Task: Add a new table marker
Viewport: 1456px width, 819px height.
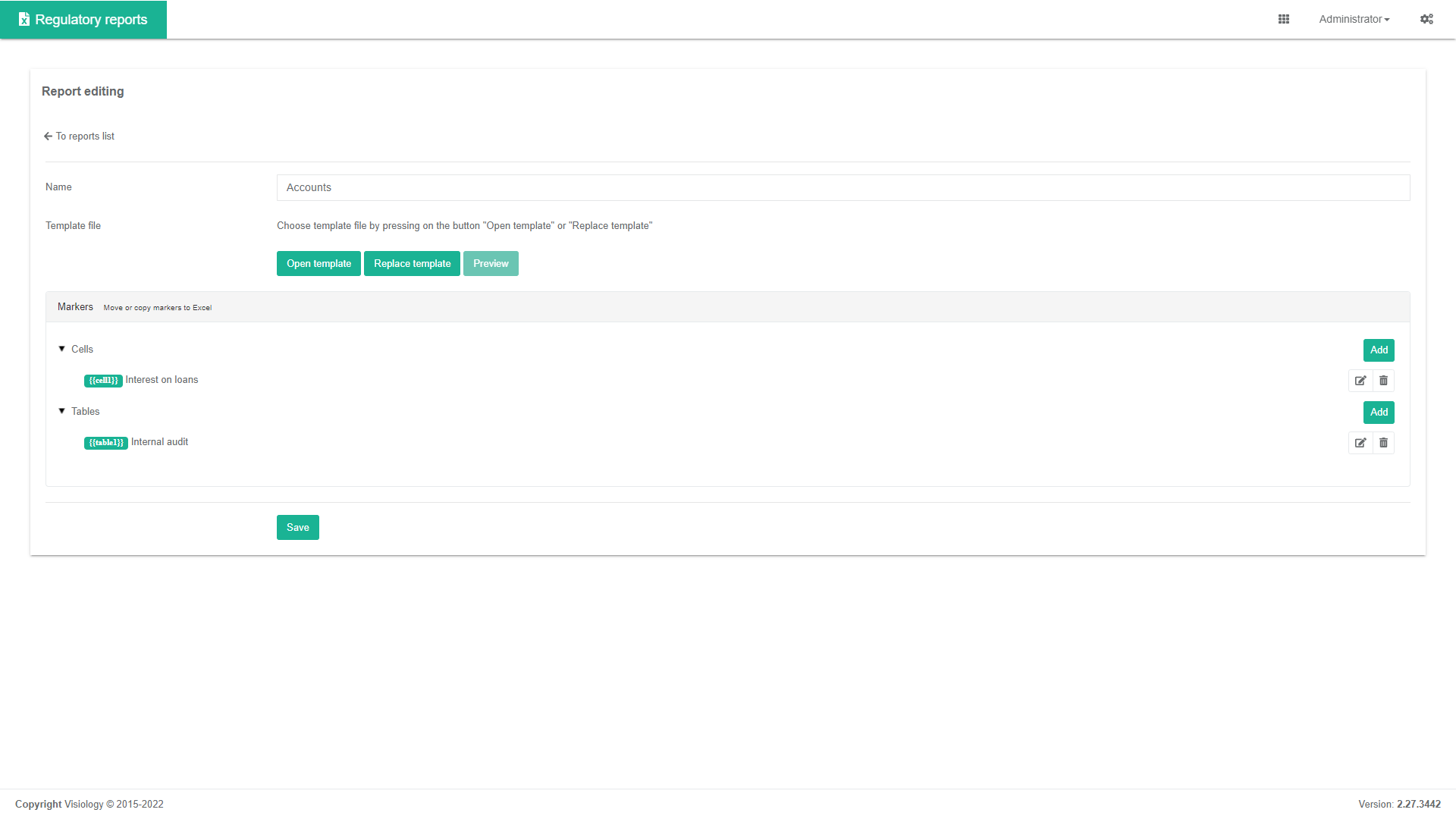Action: pos(1379,413)
